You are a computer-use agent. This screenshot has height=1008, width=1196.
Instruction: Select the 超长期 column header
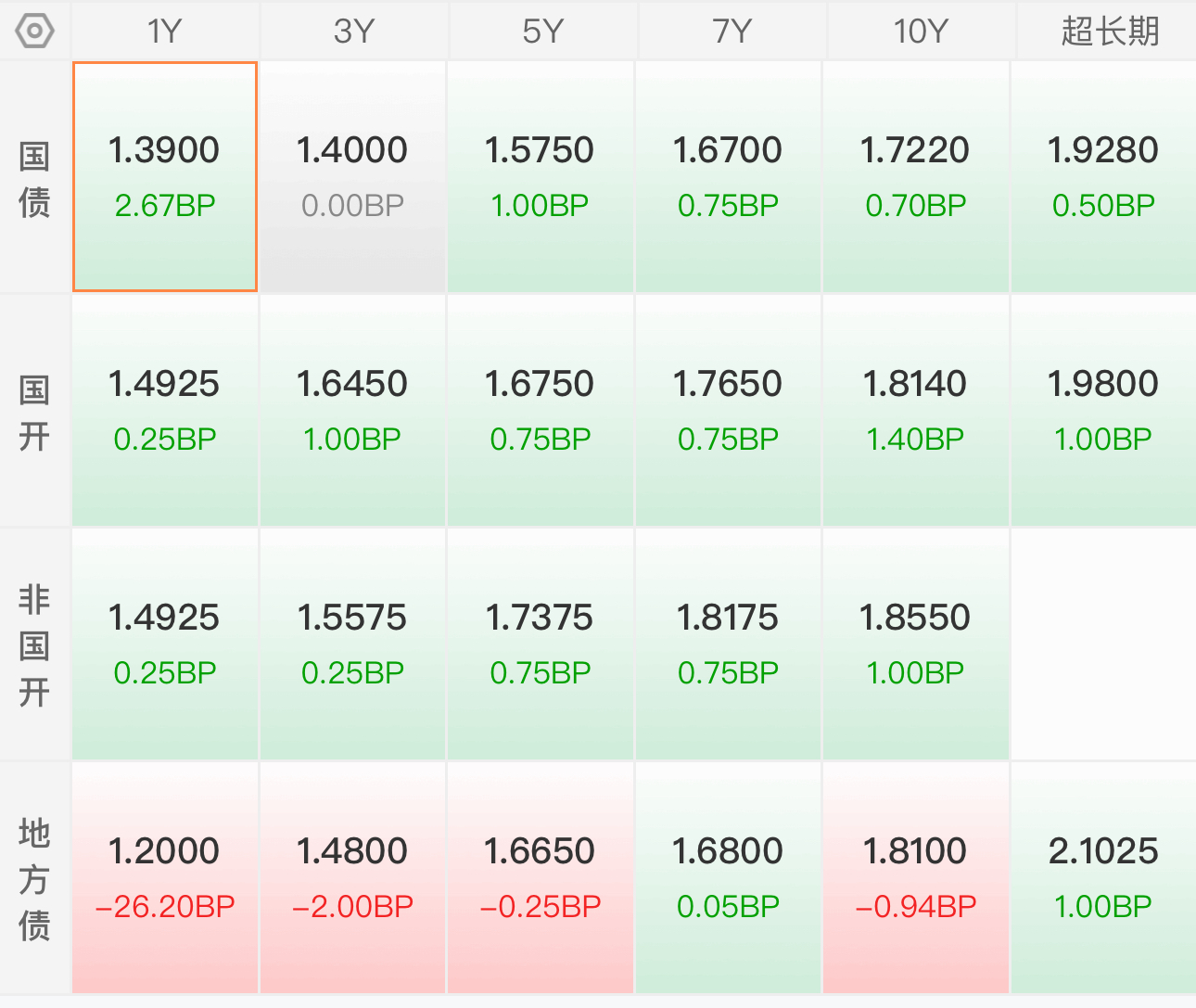click(x=1109, y=32)
